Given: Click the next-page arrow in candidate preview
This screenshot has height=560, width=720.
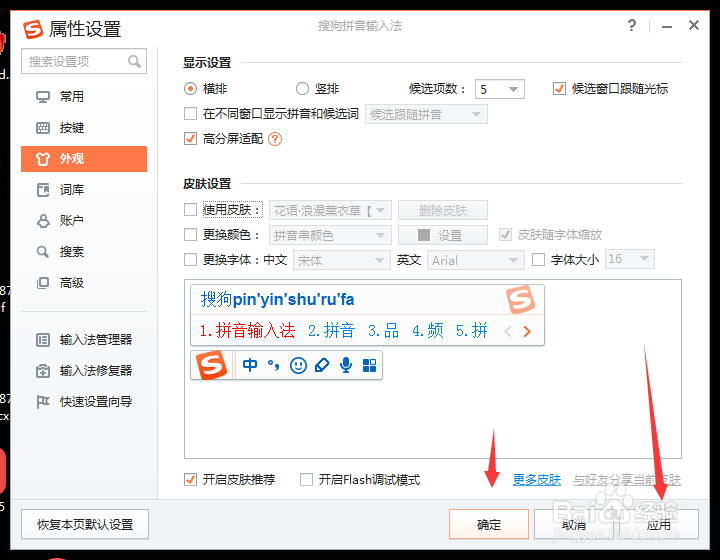Looking at the screenshot, I should click(x=527, y=331).
